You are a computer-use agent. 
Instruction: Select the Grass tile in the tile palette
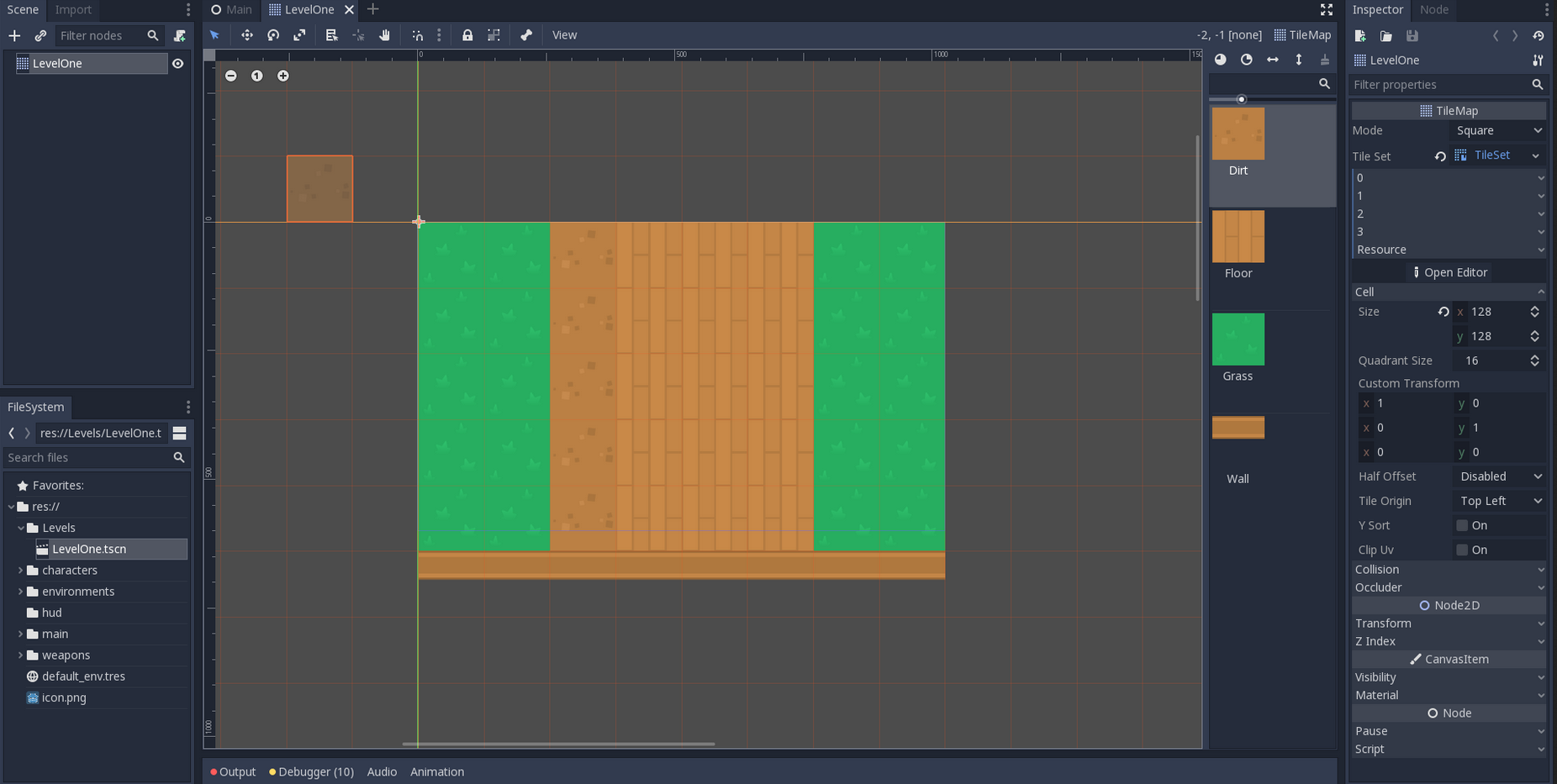(1238, 339)
